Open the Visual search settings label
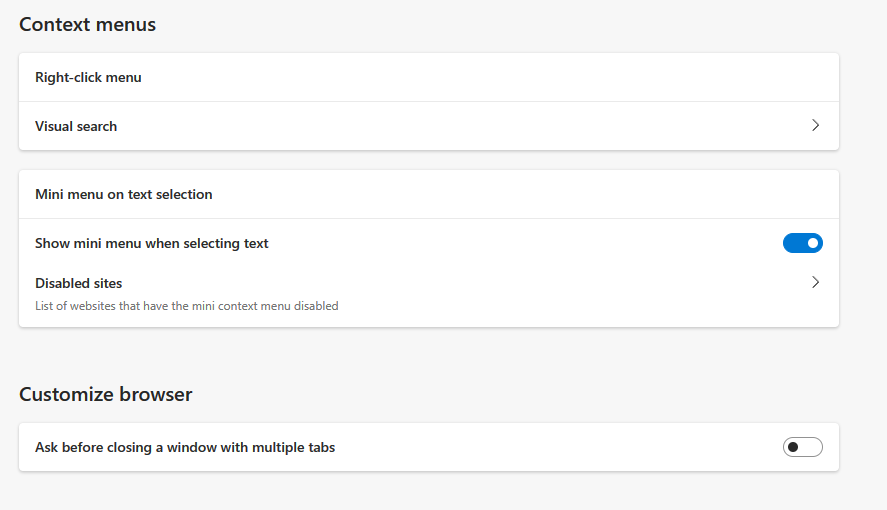Image resolution: width=887 pixels, height=510 pixels. click(76, 126)
